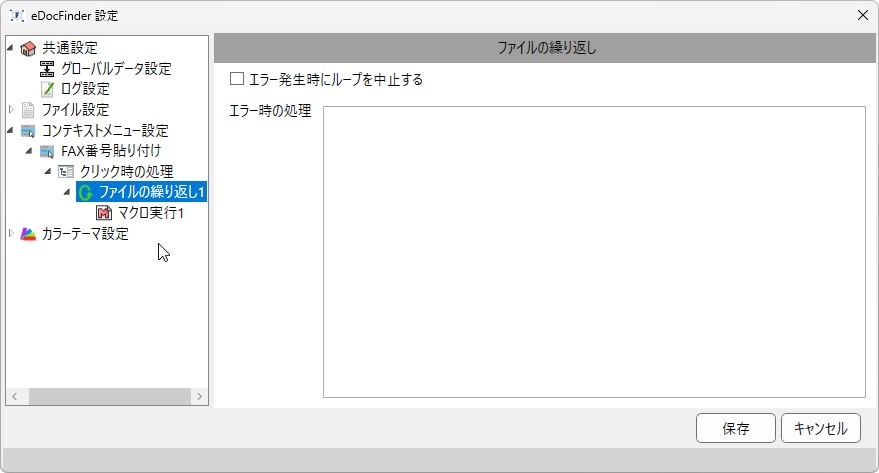The width and height of the screenshot is (879, 473).
Task: Select クリック時の処理 tree item
Action: 126,171
